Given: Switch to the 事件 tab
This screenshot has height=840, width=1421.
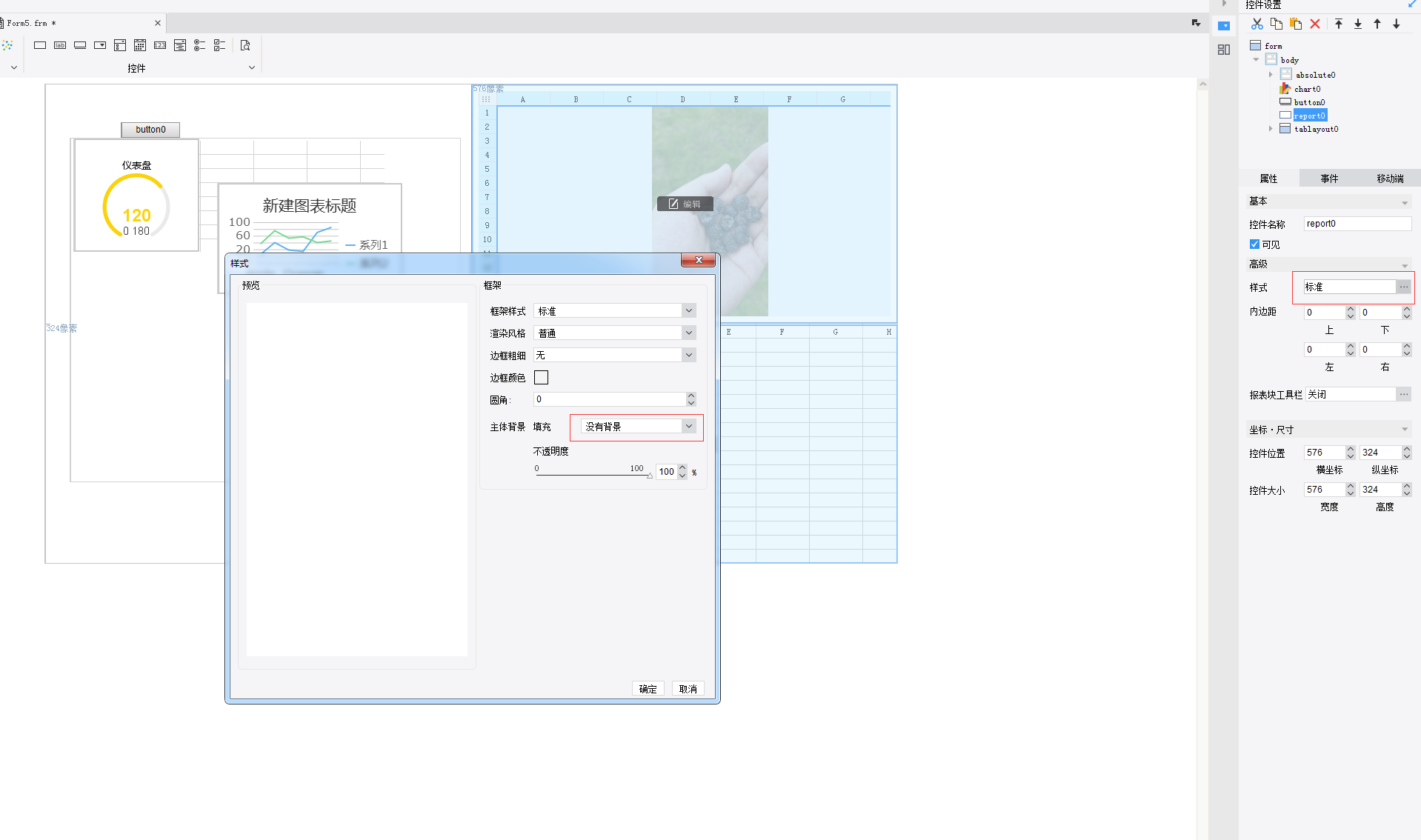Looking at the screenshot, I should pos(1329,179).
